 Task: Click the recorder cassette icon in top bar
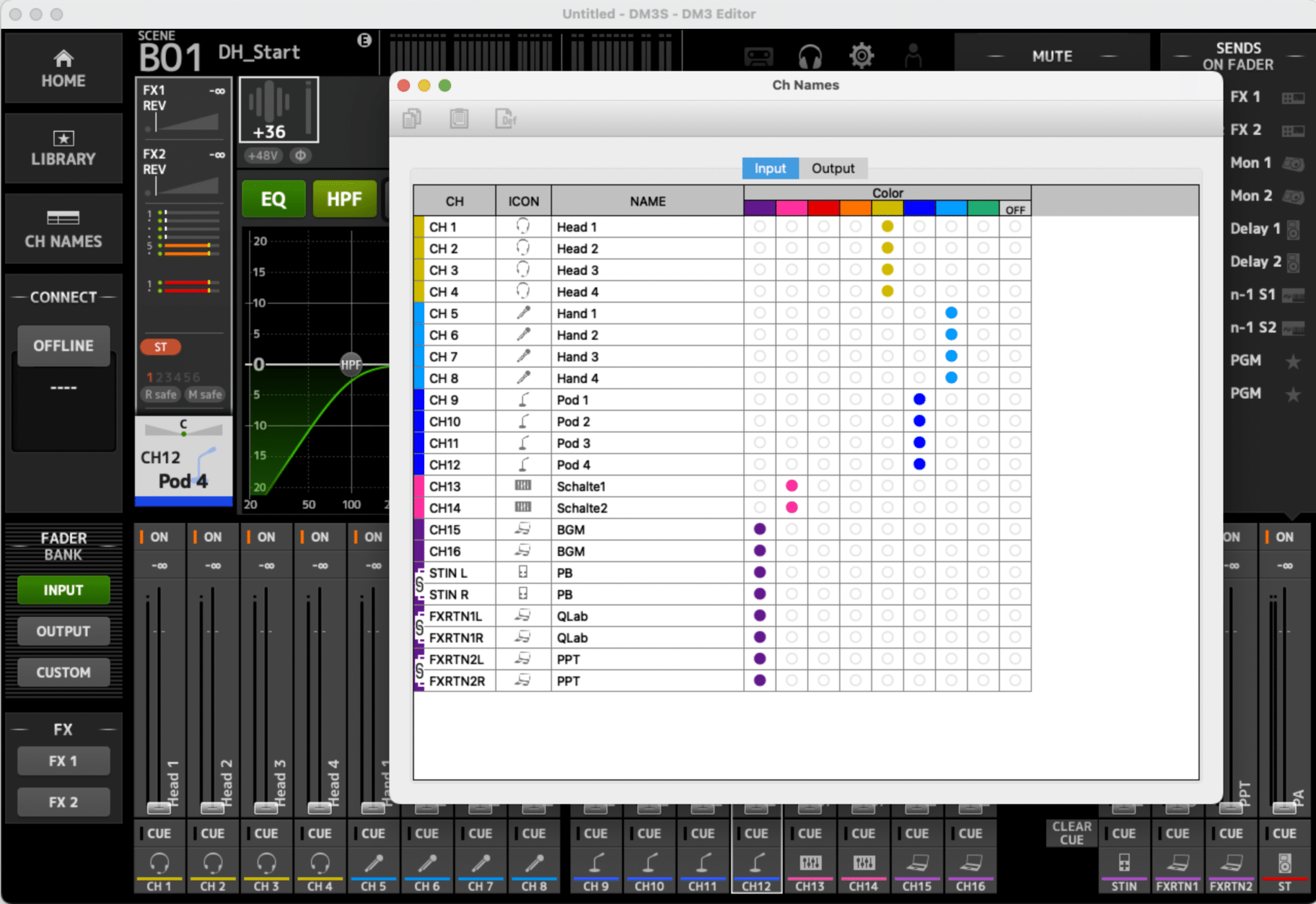pos(758,57)
